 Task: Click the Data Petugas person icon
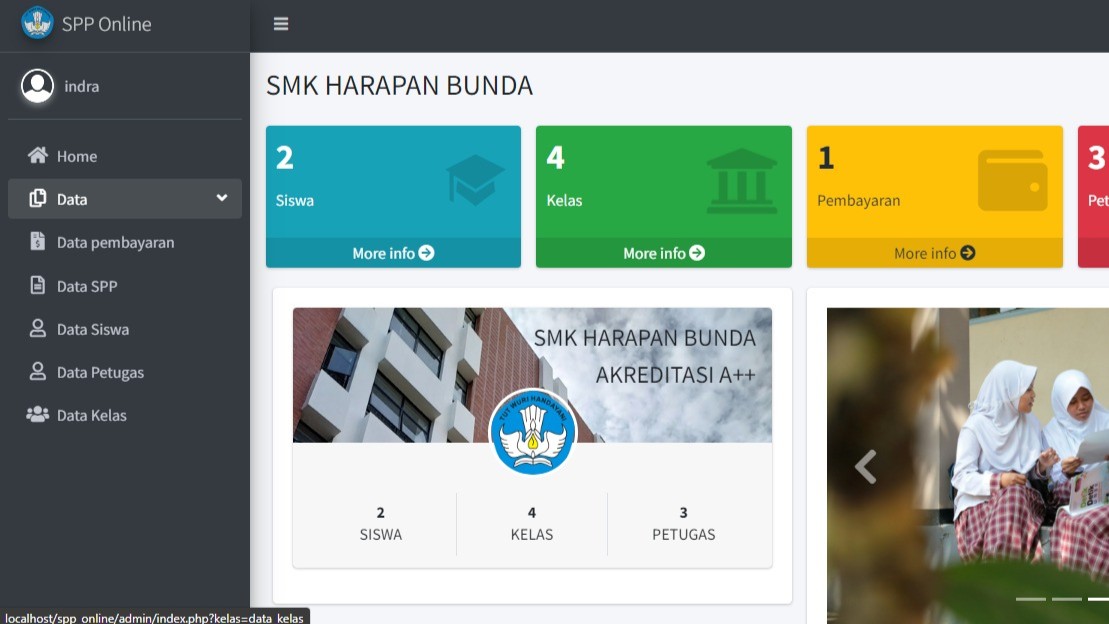point(37,371)
